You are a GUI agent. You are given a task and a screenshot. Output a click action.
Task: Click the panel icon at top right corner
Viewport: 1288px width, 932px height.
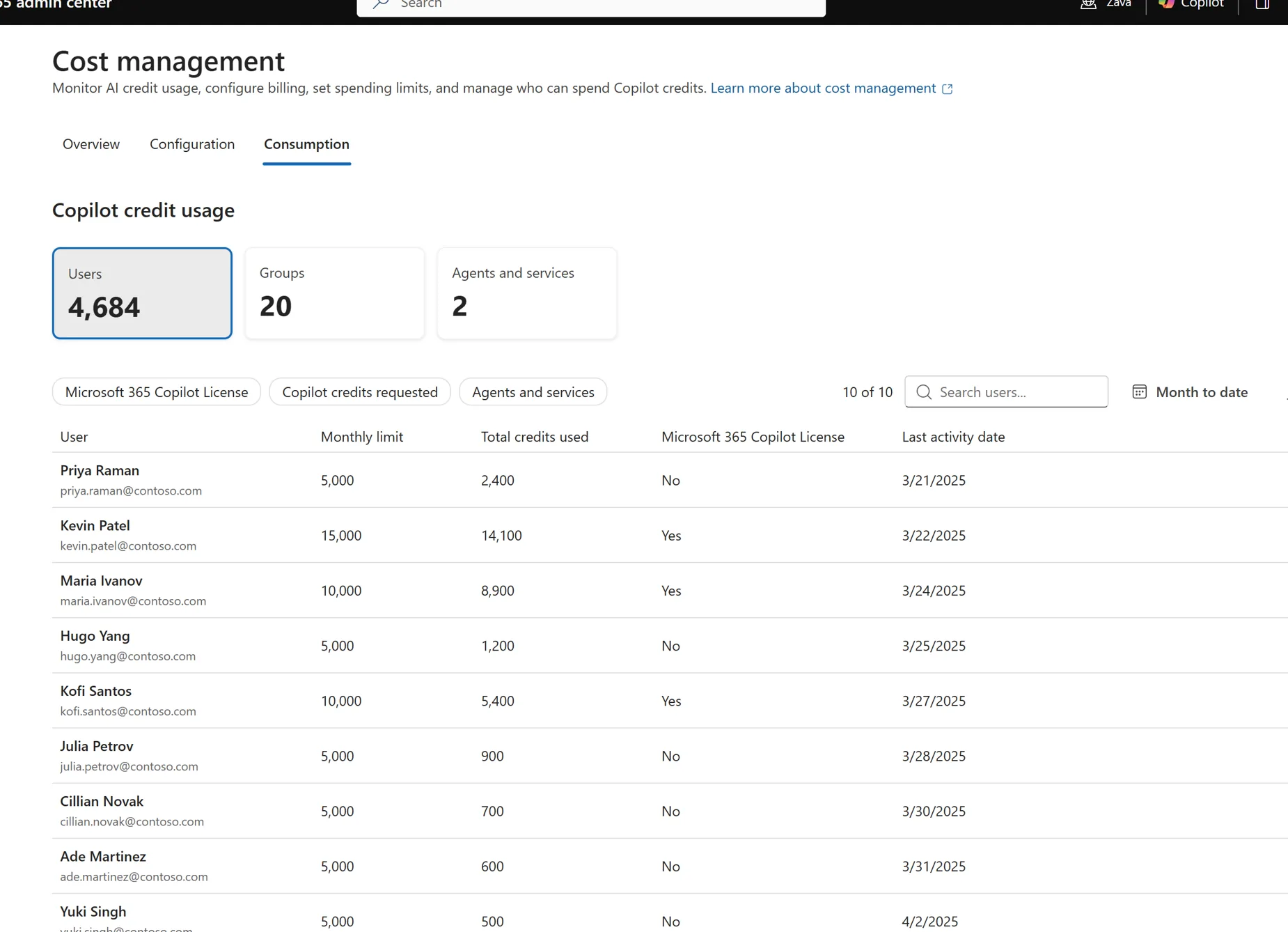click(1262, 3)
